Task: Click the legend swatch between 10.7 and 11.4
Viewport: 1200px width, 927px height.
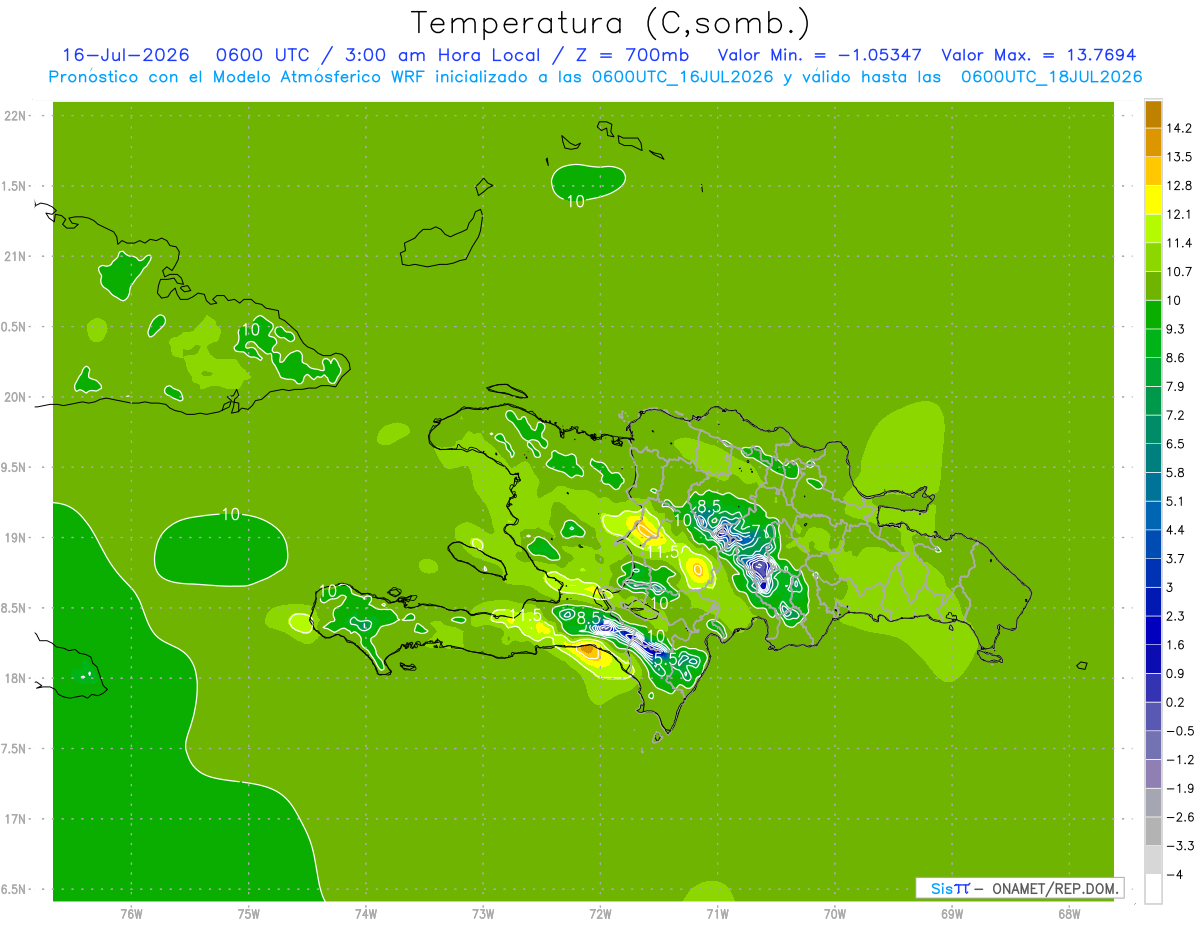Action: click(x=1153, y=257)
